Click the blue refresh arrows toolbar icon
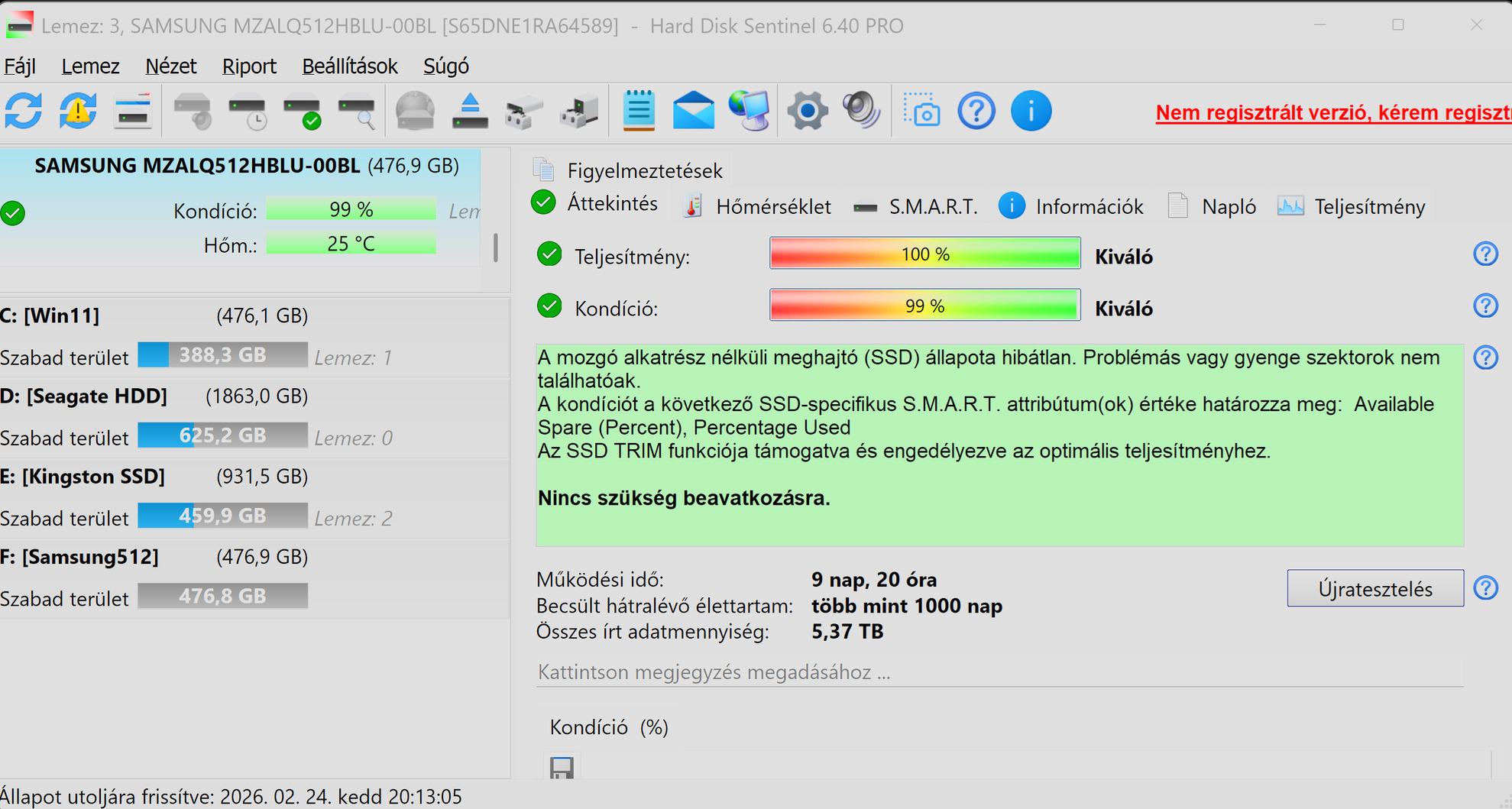 pyautogui.click(x=24, y=112)
